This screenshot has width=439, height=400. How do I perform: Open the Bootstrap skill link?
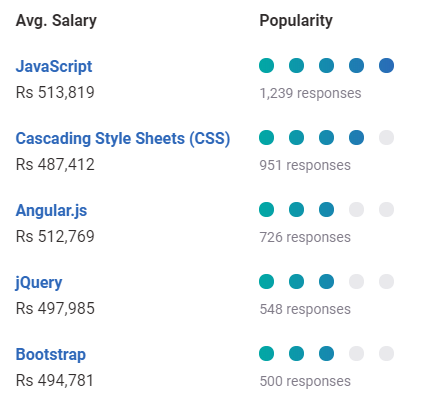51,355
